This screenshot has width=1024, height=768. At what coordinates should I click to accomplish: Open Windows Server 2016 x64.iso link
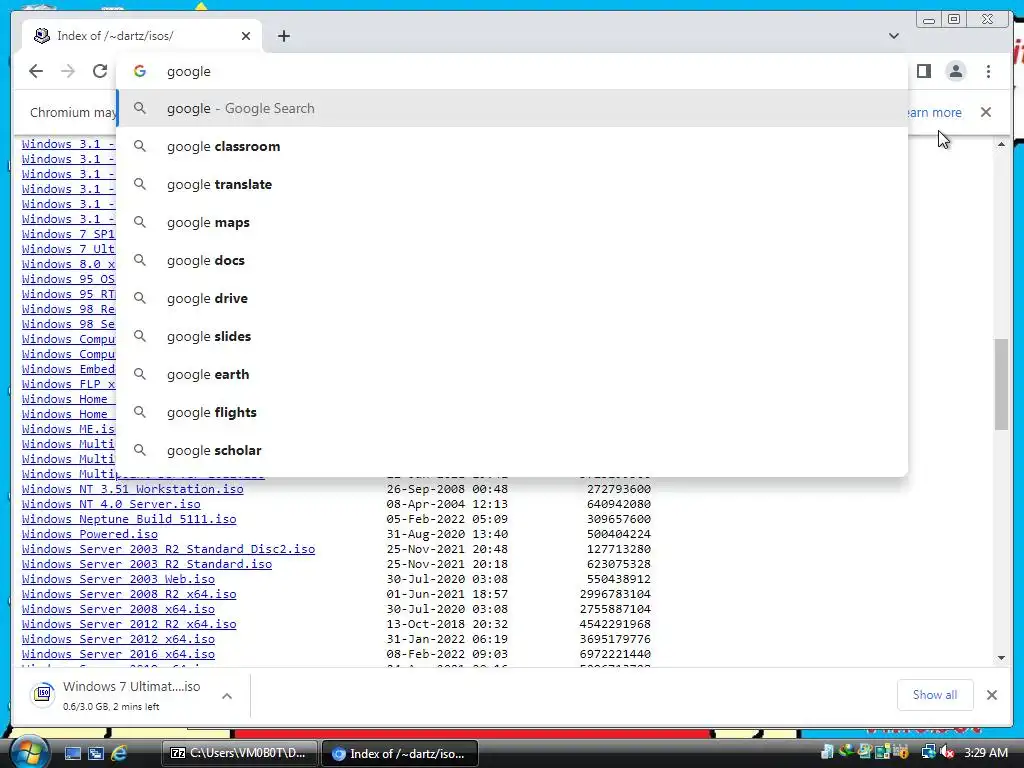[118, 654]
